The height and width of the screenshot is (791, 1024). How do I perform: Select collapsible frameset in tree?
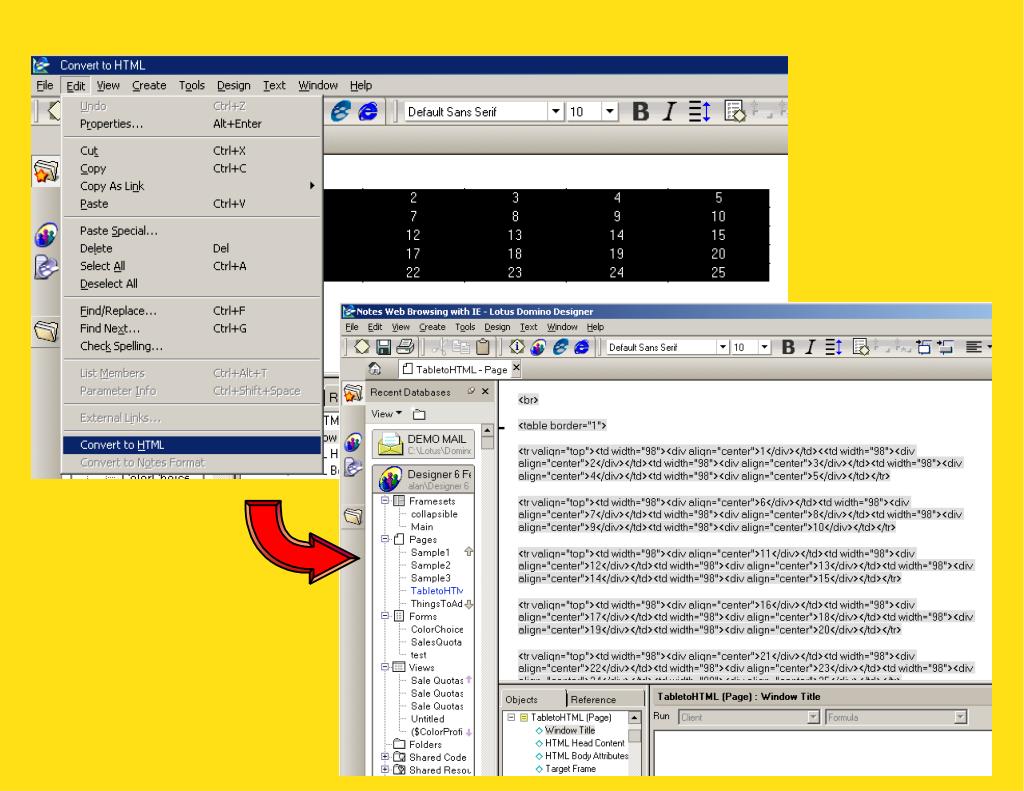pos(434,514)
